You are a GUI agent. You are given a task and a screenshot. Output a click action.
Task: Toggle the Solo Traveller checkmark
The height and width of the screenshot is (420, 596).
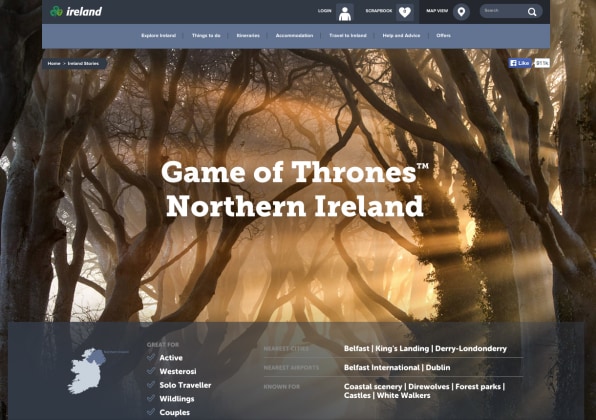151,385
